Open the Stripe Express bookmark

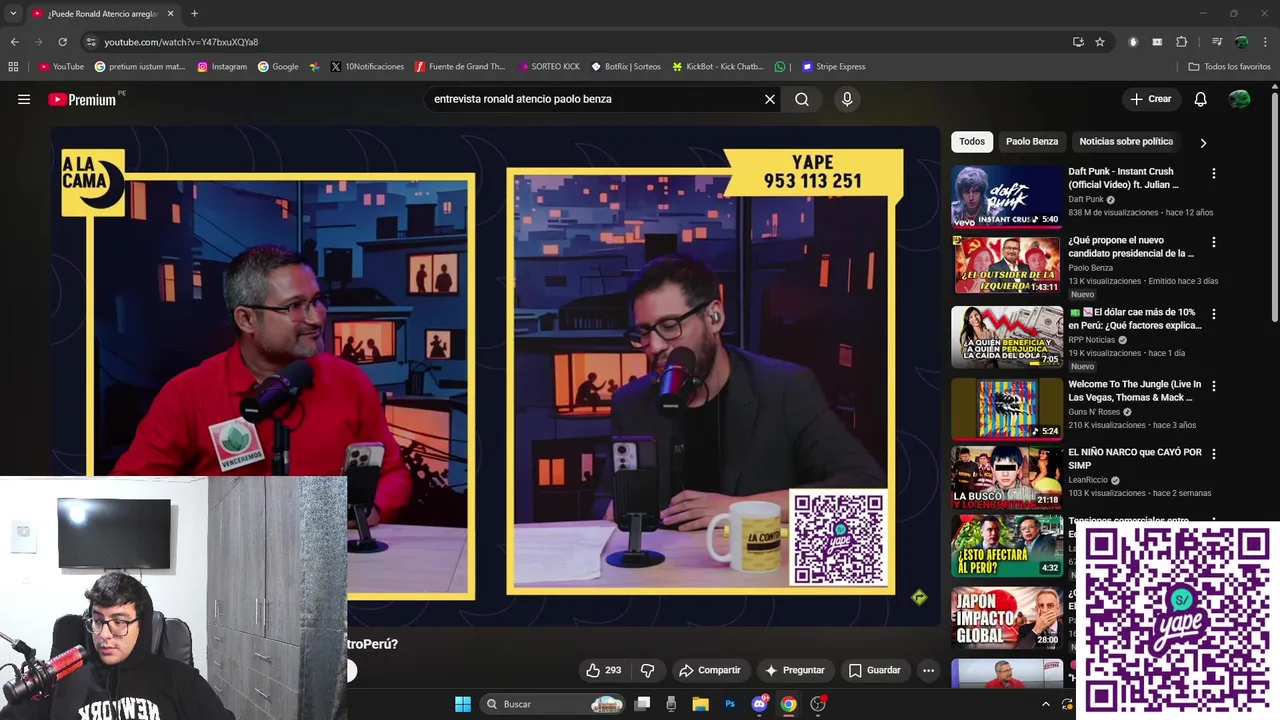(834, 67)
